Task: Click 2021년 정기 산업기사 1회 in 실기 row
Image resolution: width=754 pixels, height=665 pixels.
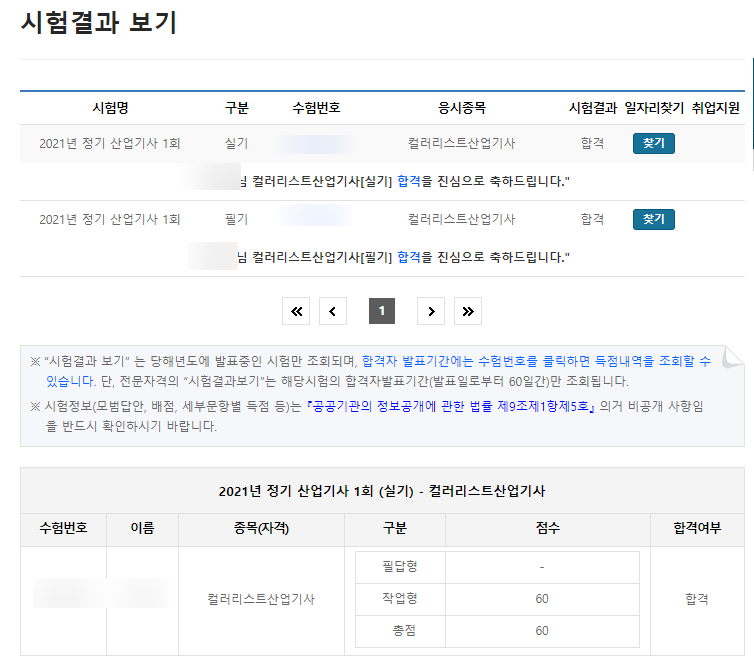Action: (110, 143)
